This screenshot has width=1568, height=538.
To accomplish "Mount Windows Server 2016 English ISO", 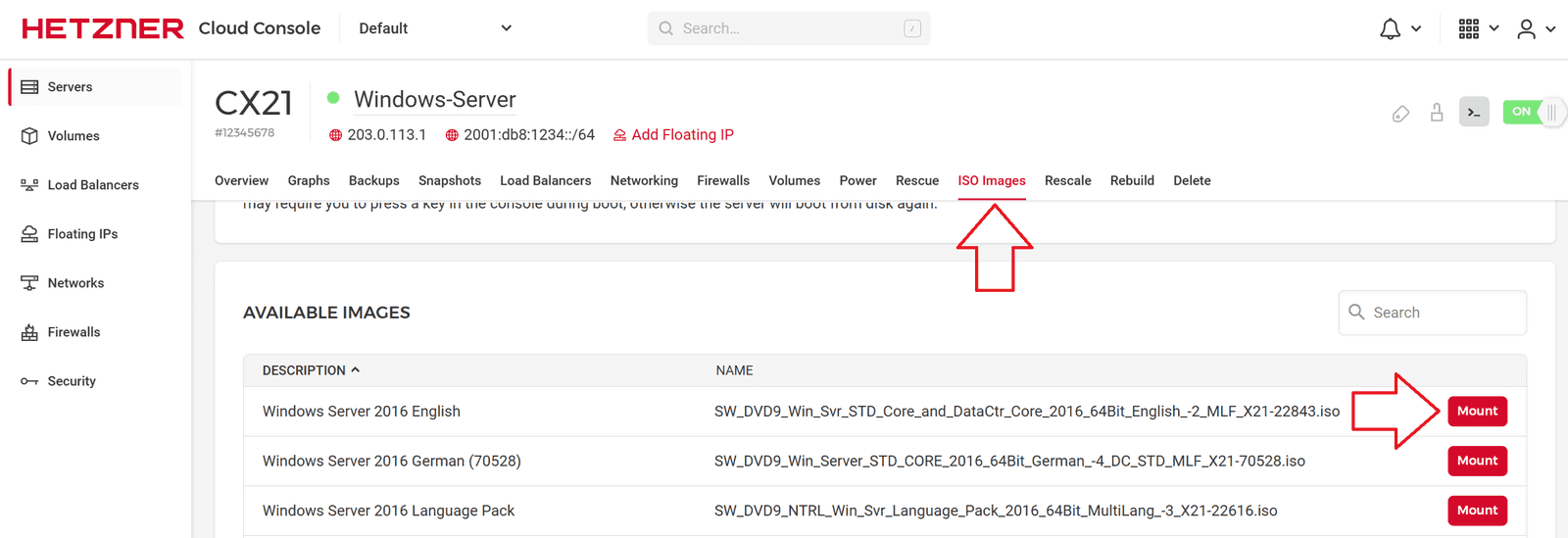I will tap(1477, 412).
